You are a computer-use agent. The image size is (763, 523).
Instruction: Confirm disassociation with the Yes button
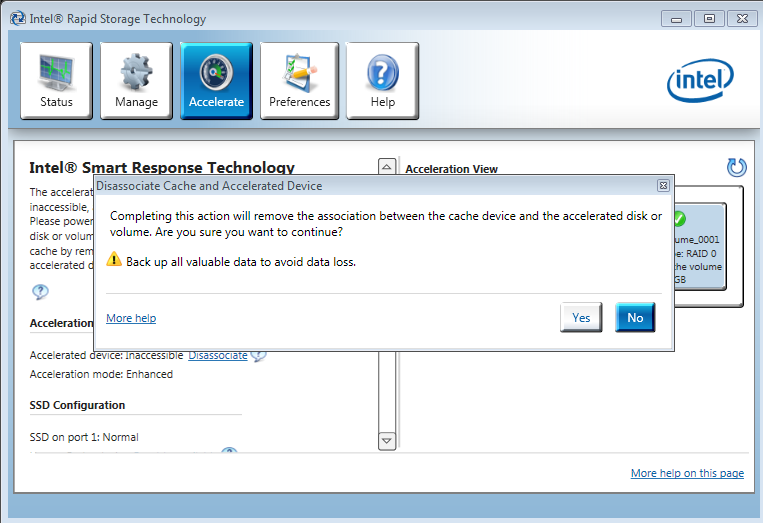pos(581,317)
